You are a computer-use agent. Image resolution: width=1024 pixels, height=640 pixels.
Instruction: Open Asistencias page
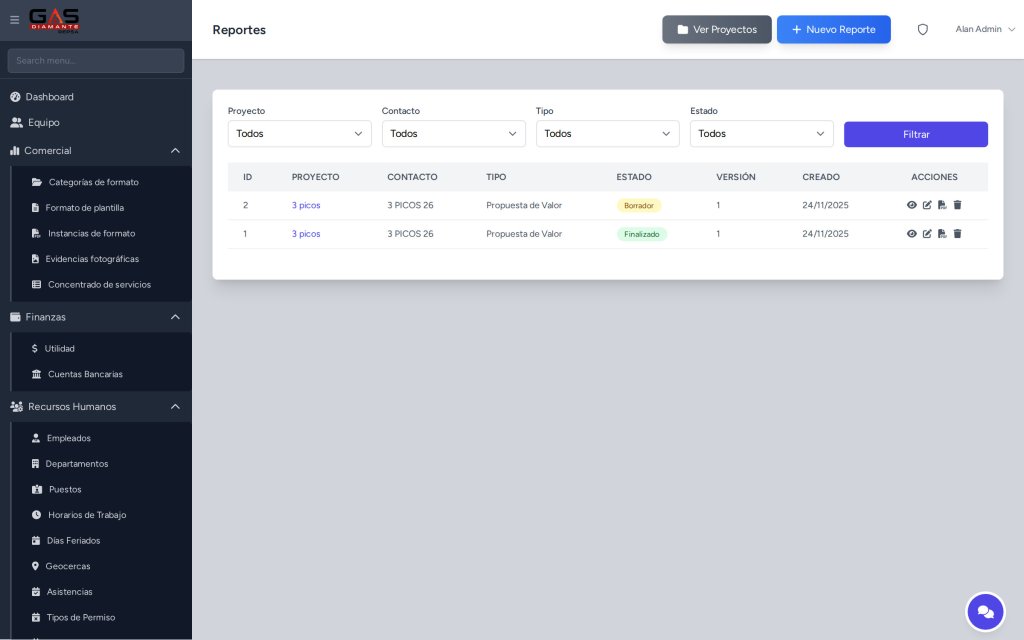coord(69,592)
